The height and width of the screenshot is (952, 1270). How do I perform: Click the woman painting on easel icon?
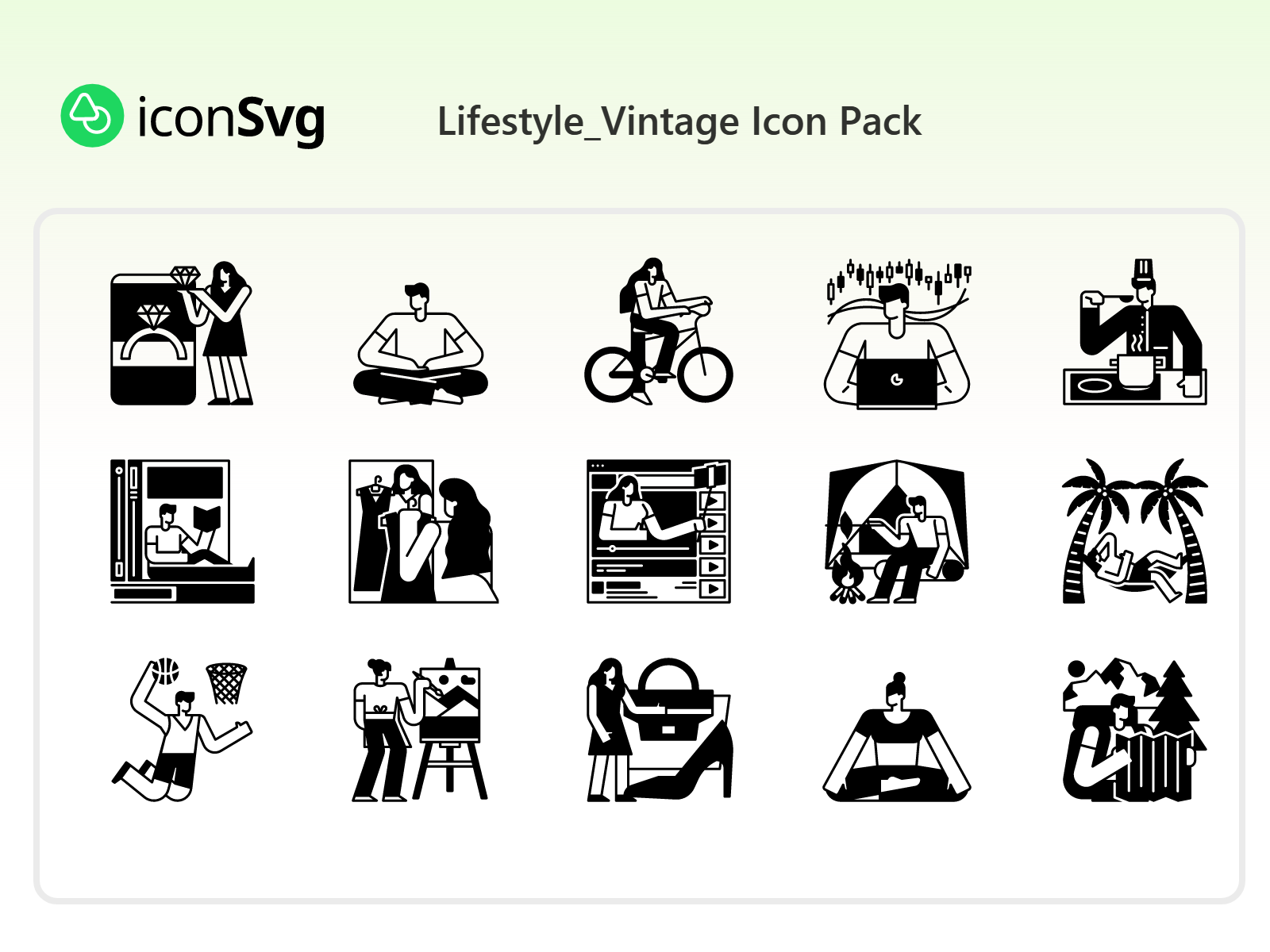(x=419, y=730)
